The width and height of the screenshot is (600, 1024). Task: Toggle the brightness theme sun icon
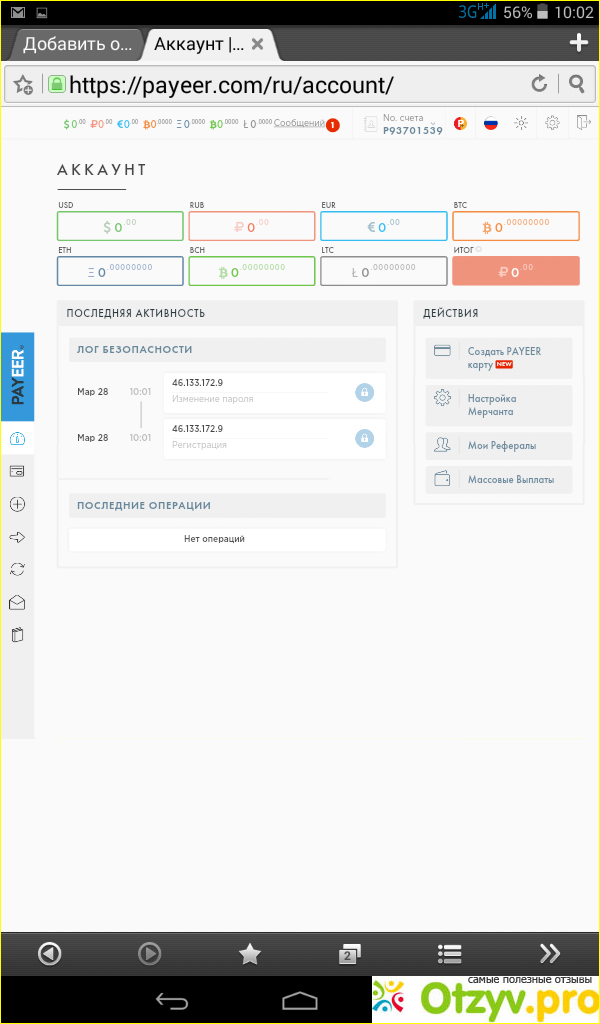point(520,123)
